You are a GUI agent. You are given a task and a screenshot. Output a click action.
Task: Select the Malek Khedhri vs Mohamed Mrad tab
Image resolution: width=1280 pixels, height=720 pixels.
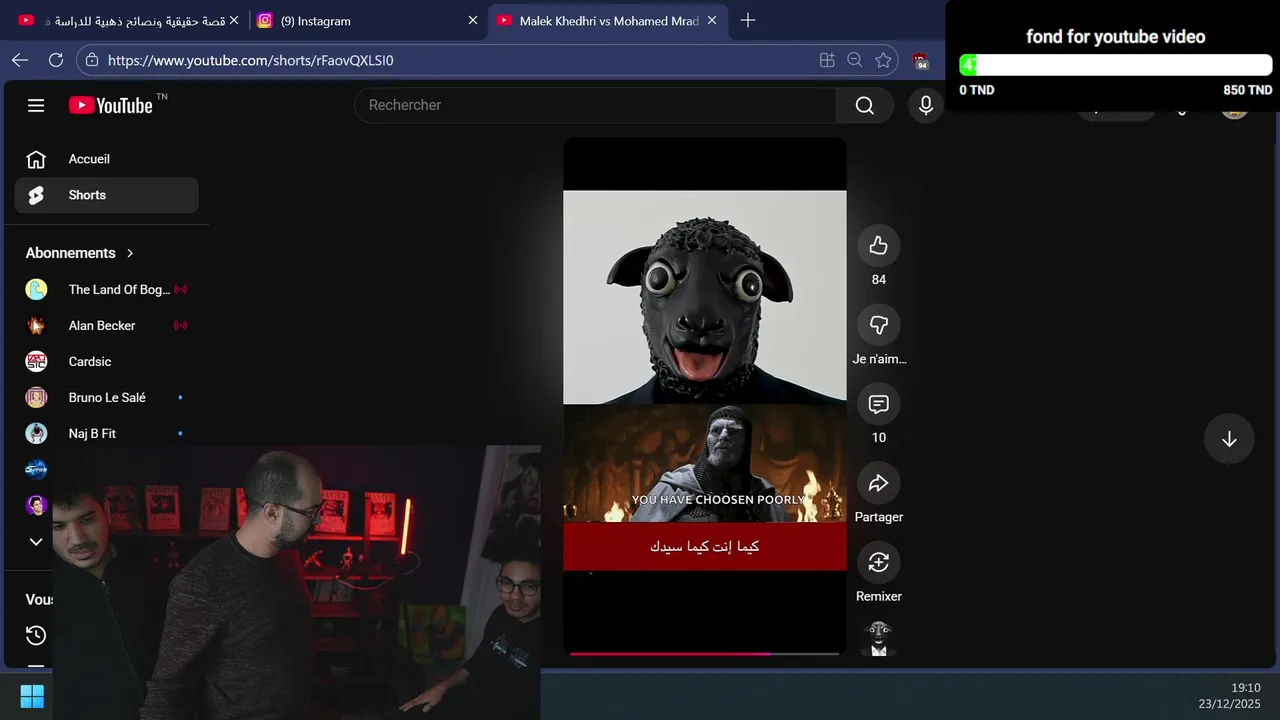coord(608,20)
